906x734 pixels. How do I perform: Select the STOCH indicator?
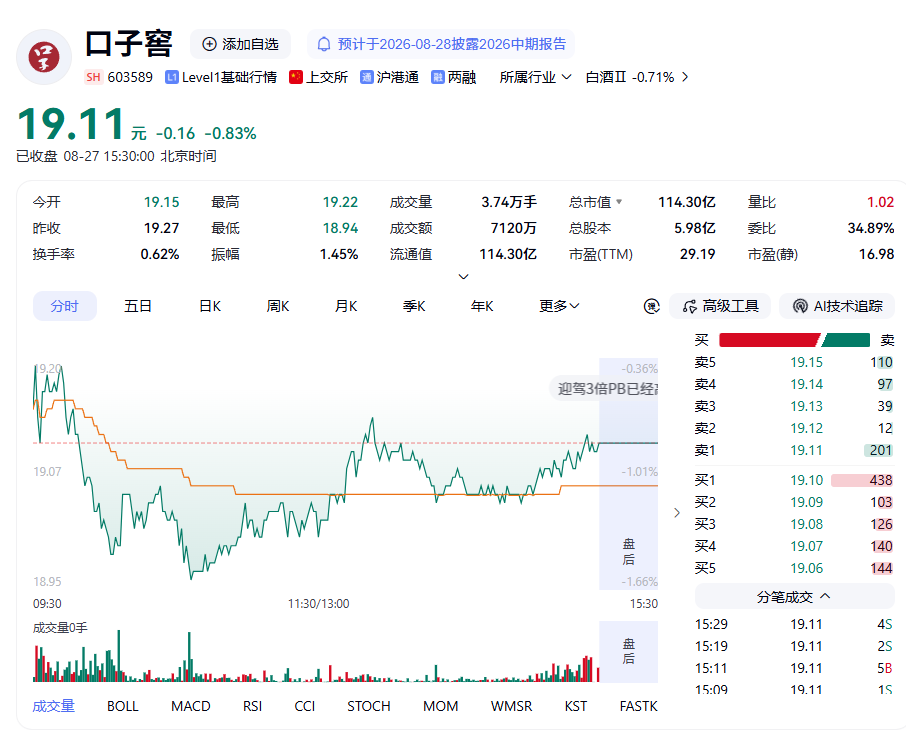point(369,706)
